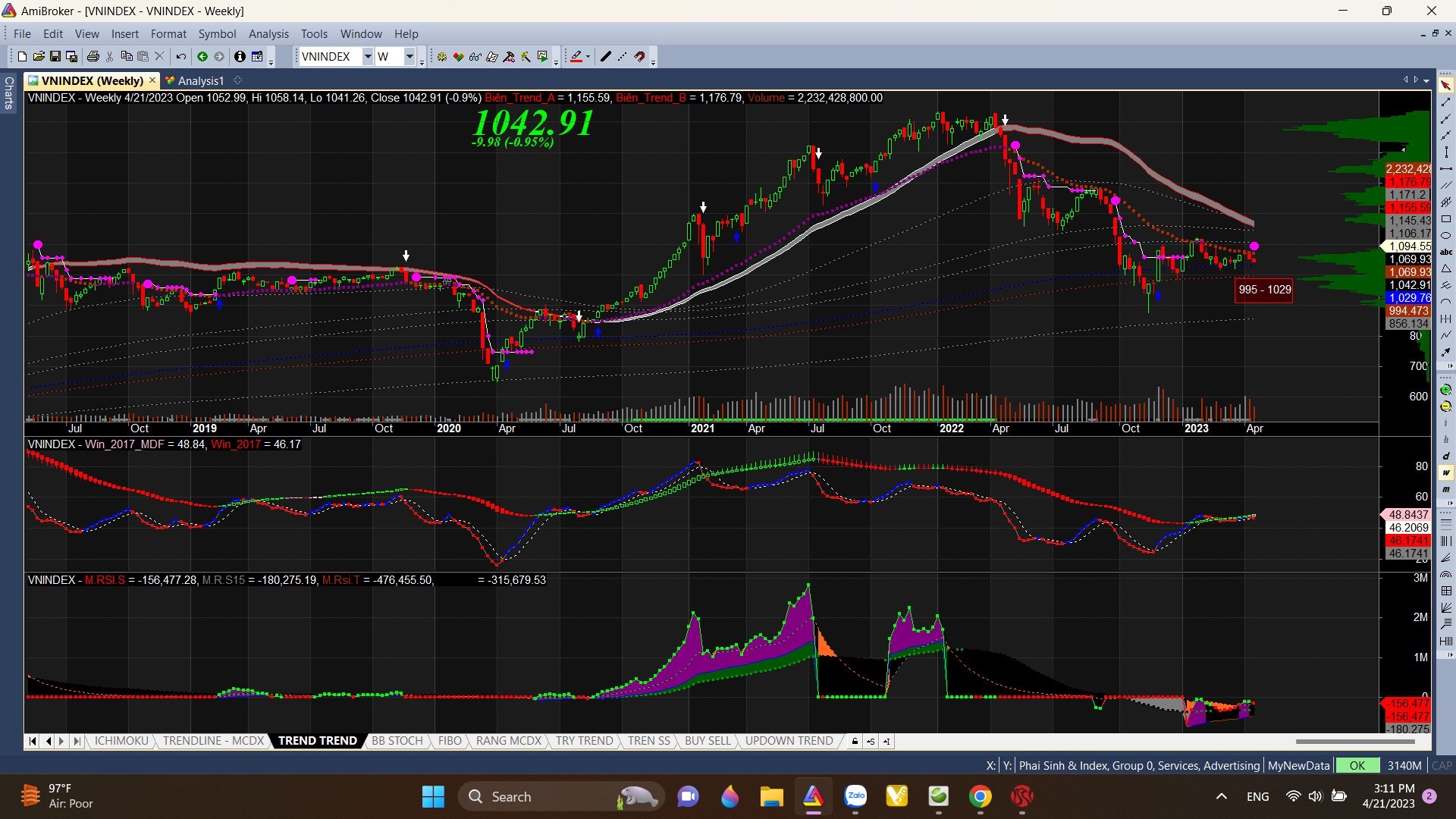The width and height of the screenshot is (1456, 819).
Task: Go to the last sheet tab
Action: (76, 741)
